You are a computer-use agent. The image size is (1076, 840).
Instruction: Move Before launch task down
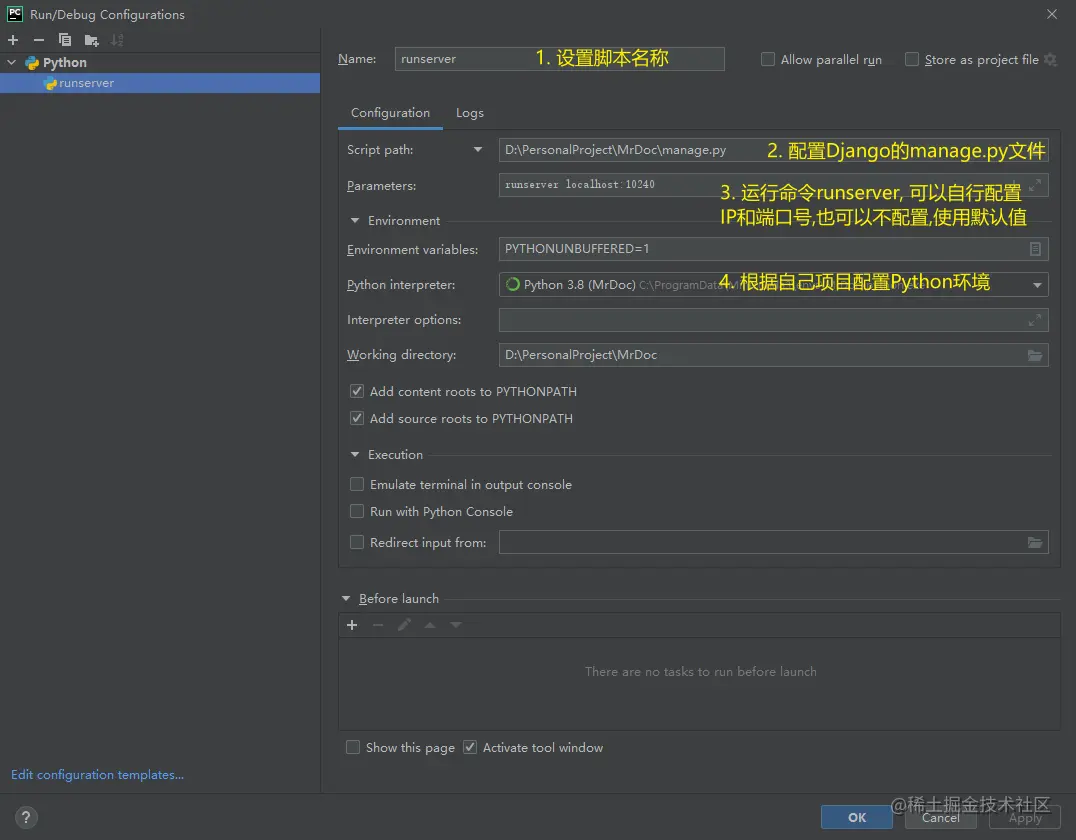(456, 625)
